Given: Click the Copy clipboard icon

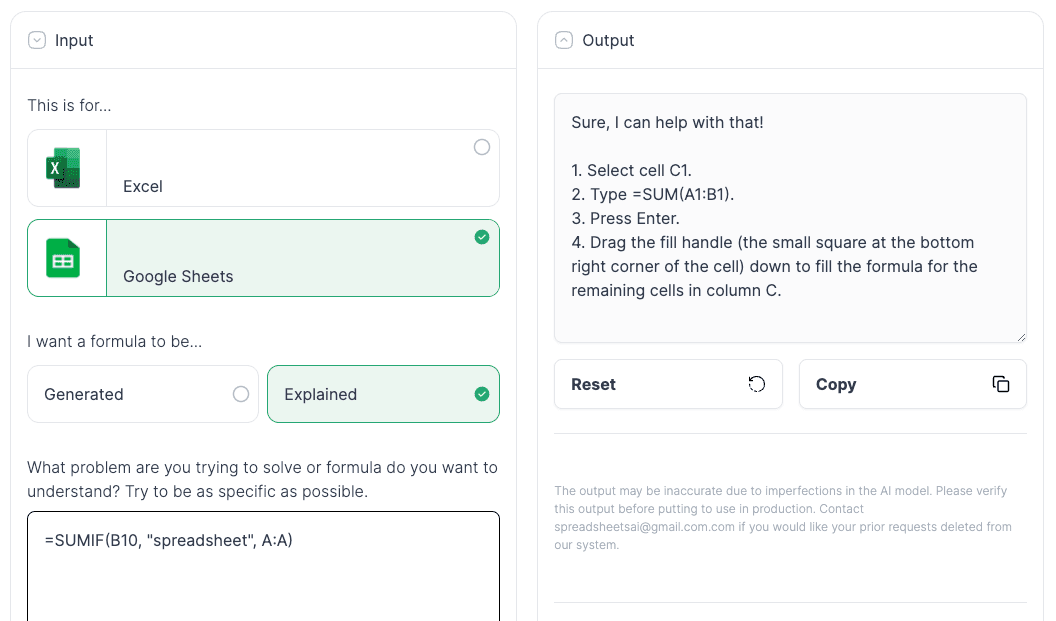Looking at the screenshot, I should coord(1001,383).
